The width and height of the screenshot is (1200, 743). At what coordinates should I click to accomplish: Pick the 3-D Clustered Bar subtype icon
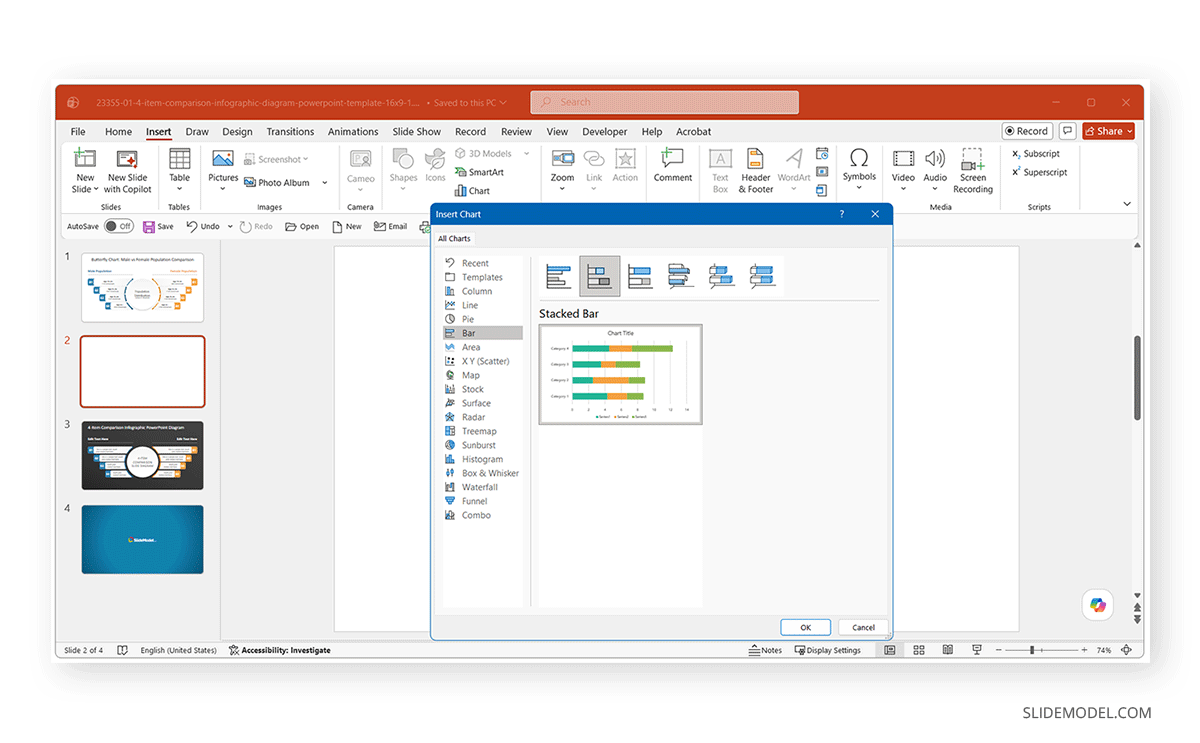coord(681,275)
